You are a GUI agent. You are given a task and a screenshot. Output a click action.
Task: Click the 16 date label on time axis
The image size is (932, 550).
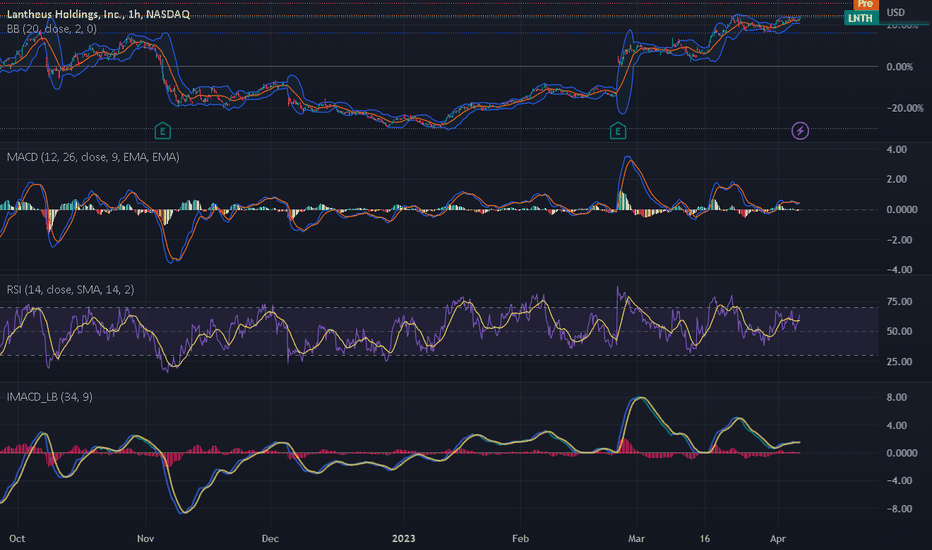[704, 539]
